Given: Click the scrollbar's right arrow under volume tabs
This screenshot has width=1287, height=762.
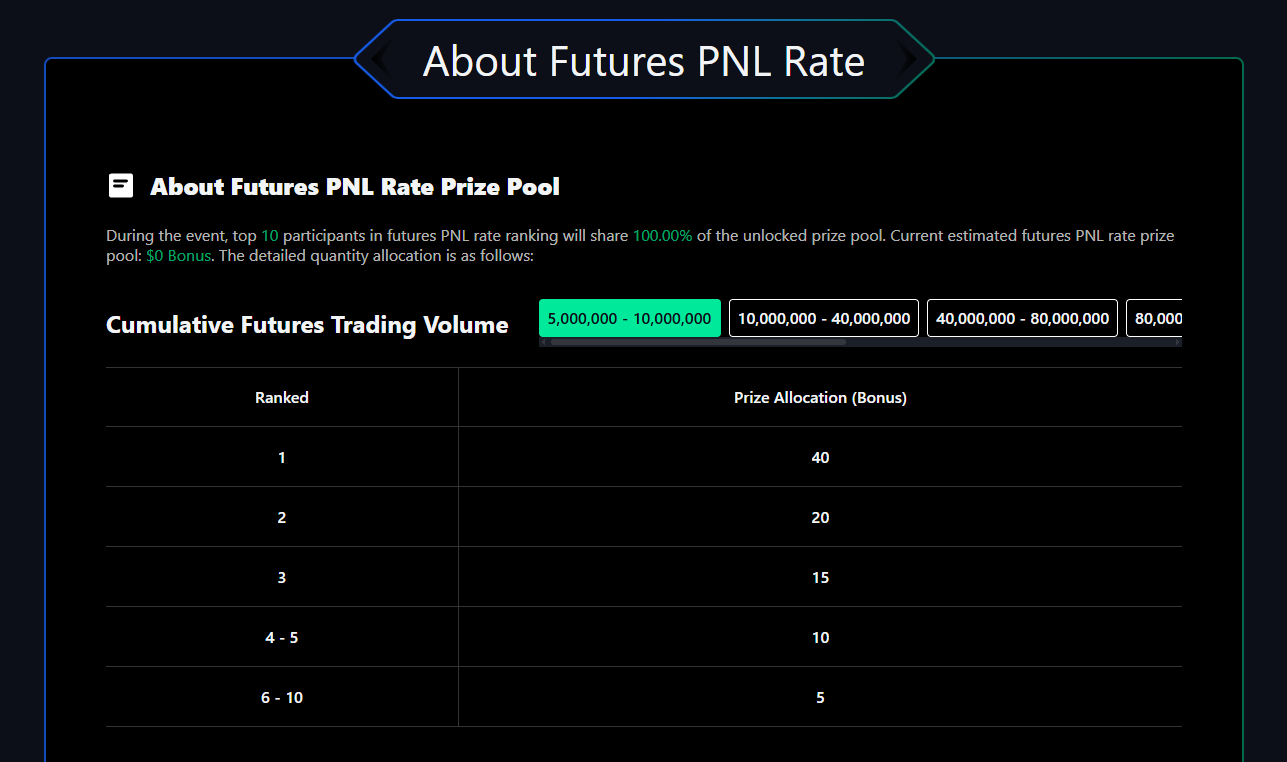Looking at the screenshot, I should tap(1178, 342).
